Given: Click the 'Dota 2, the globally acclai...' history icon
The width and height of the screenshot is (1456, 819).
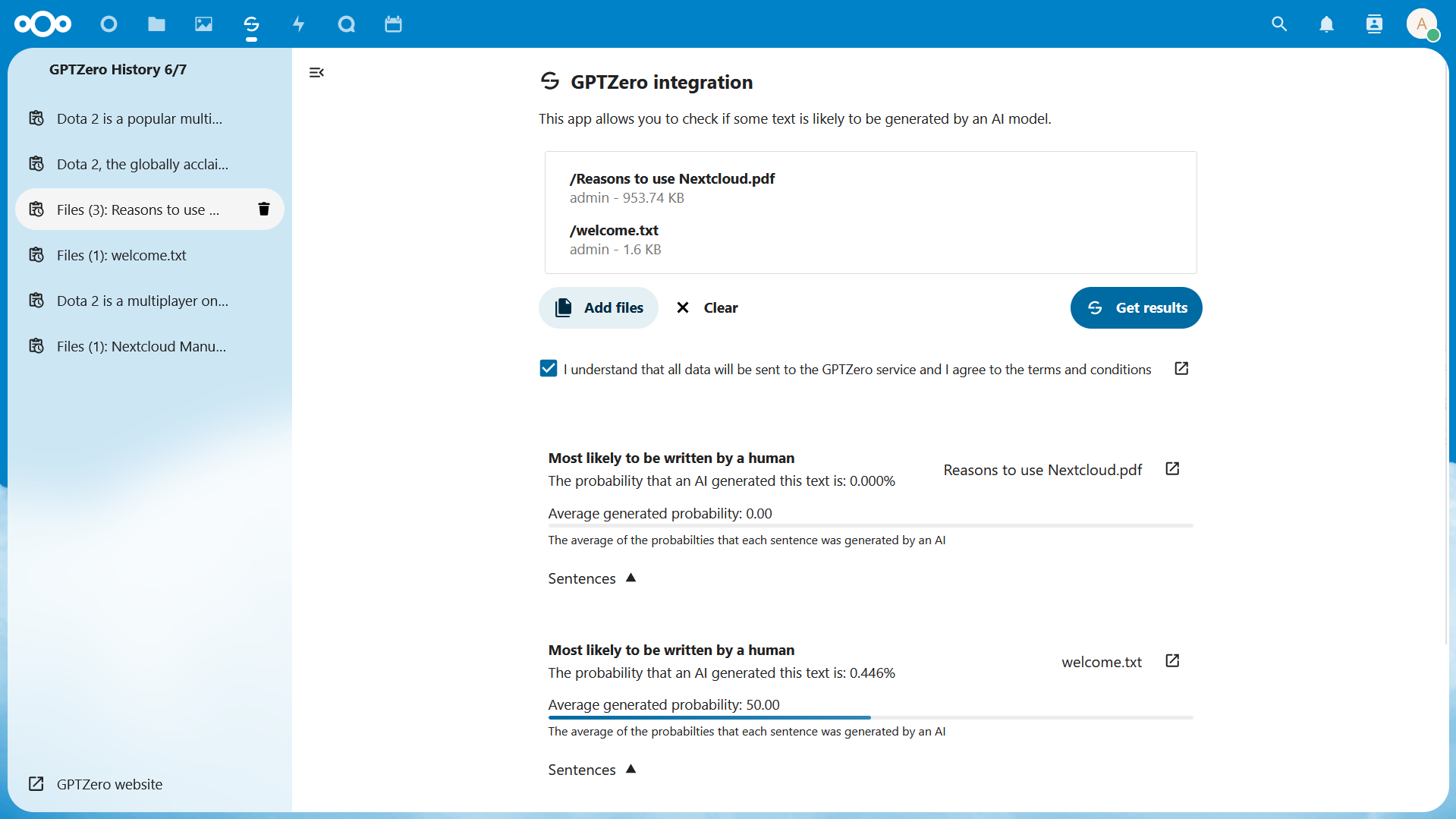Looking at the screenshot, I should (x=36, y=164).
